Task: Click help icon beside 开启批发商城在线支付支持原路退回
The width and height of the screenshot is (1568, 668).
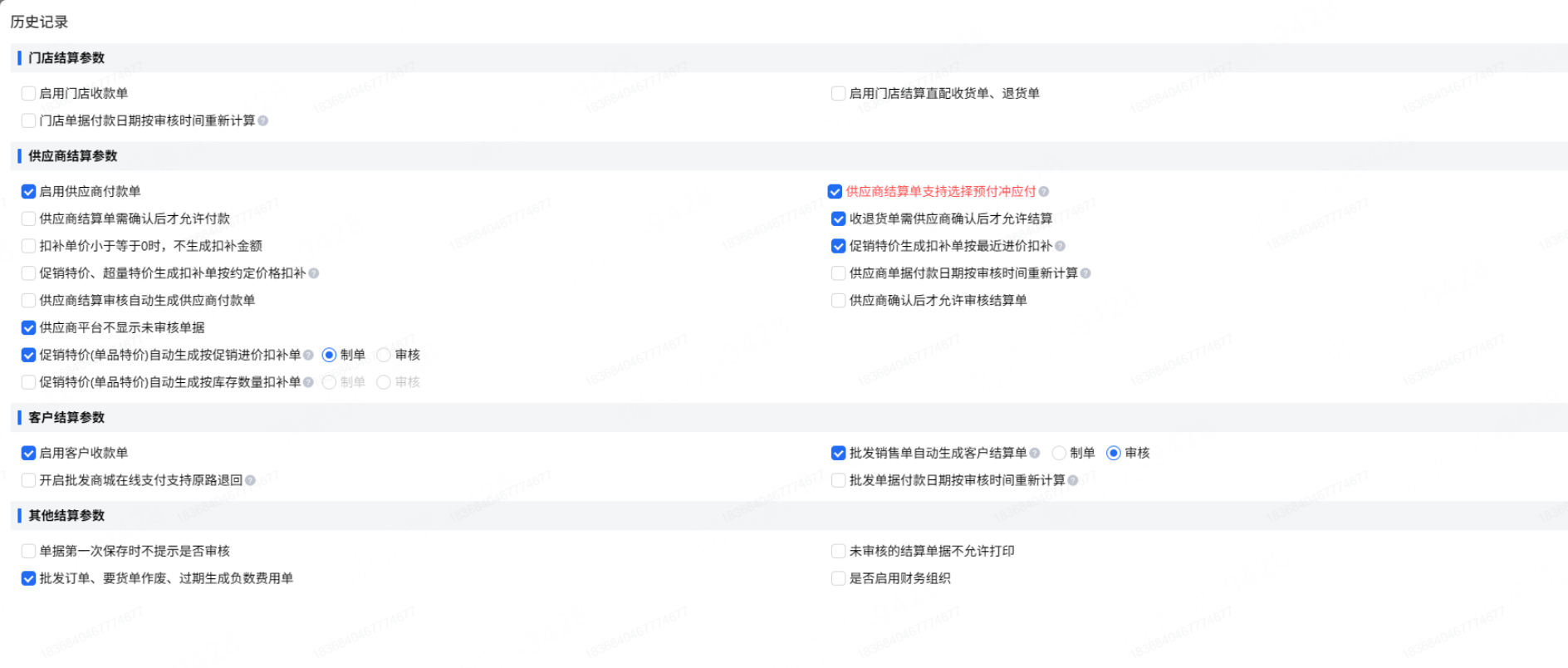Action: 251,480
